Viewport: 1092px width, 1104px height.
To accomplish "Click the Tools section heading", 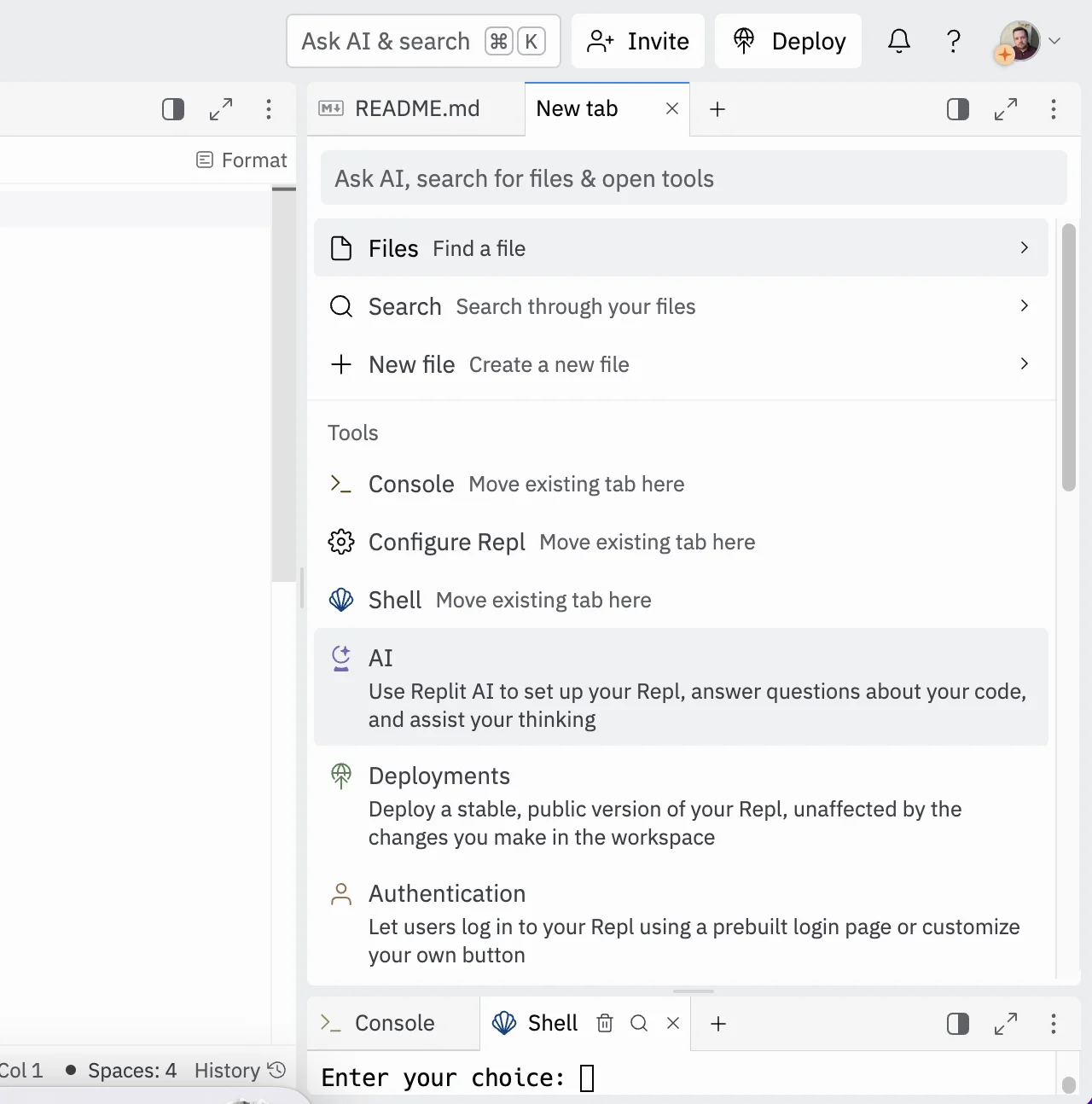I will coord(353,433).
